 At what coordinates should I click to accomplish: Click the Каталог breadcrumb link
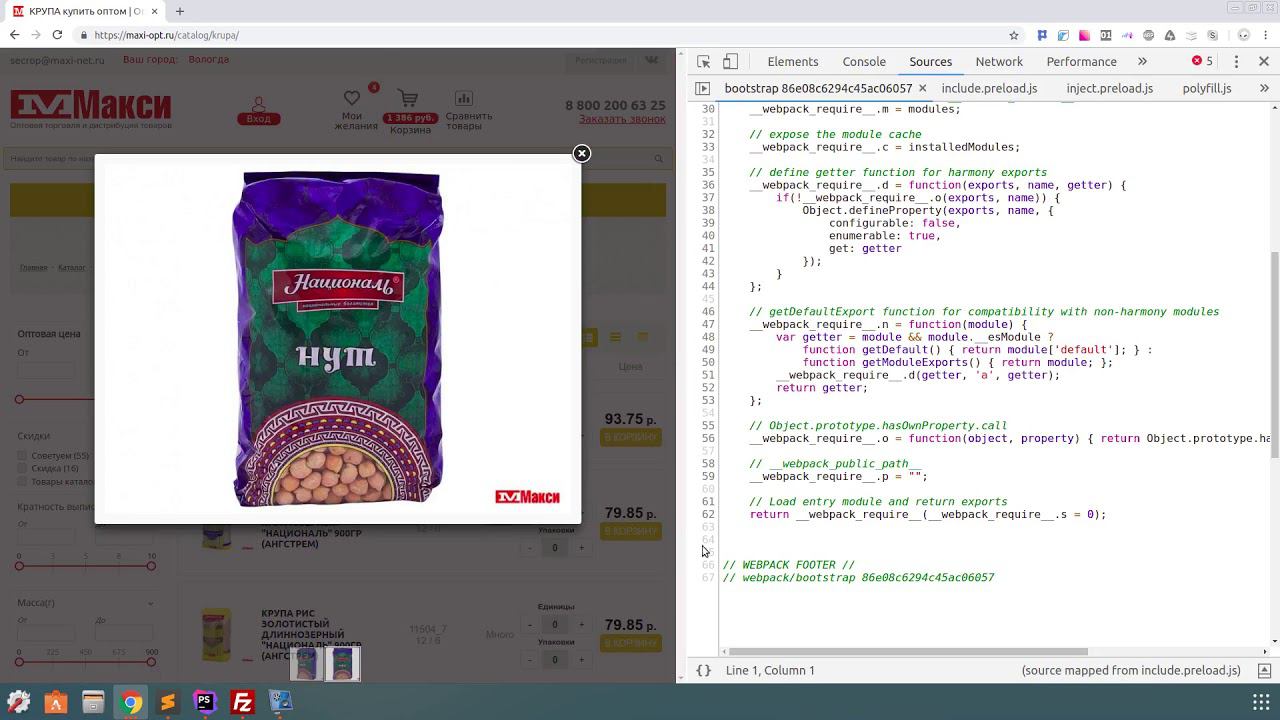tap(71, 268)
